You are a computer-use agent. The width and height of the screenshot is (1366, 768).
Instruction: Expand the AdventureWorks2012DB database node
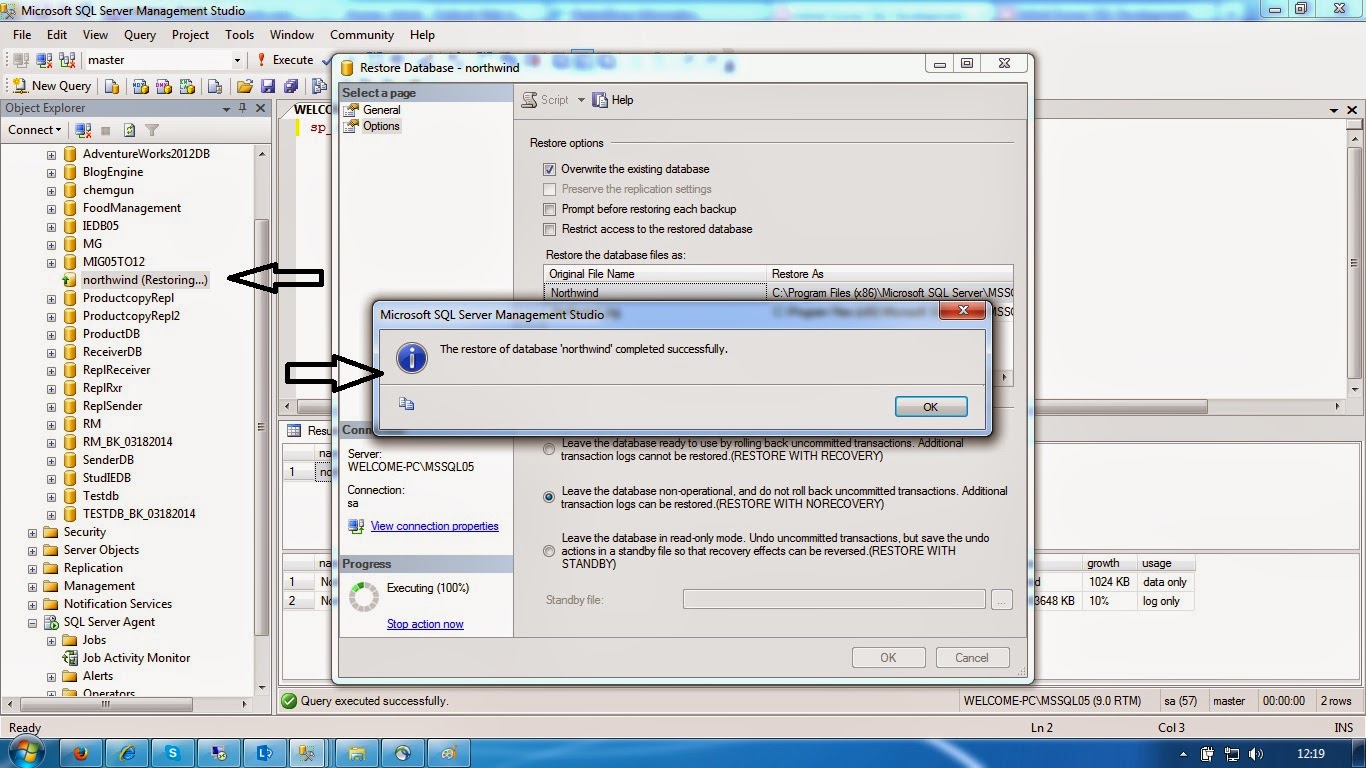pos(51,154)
